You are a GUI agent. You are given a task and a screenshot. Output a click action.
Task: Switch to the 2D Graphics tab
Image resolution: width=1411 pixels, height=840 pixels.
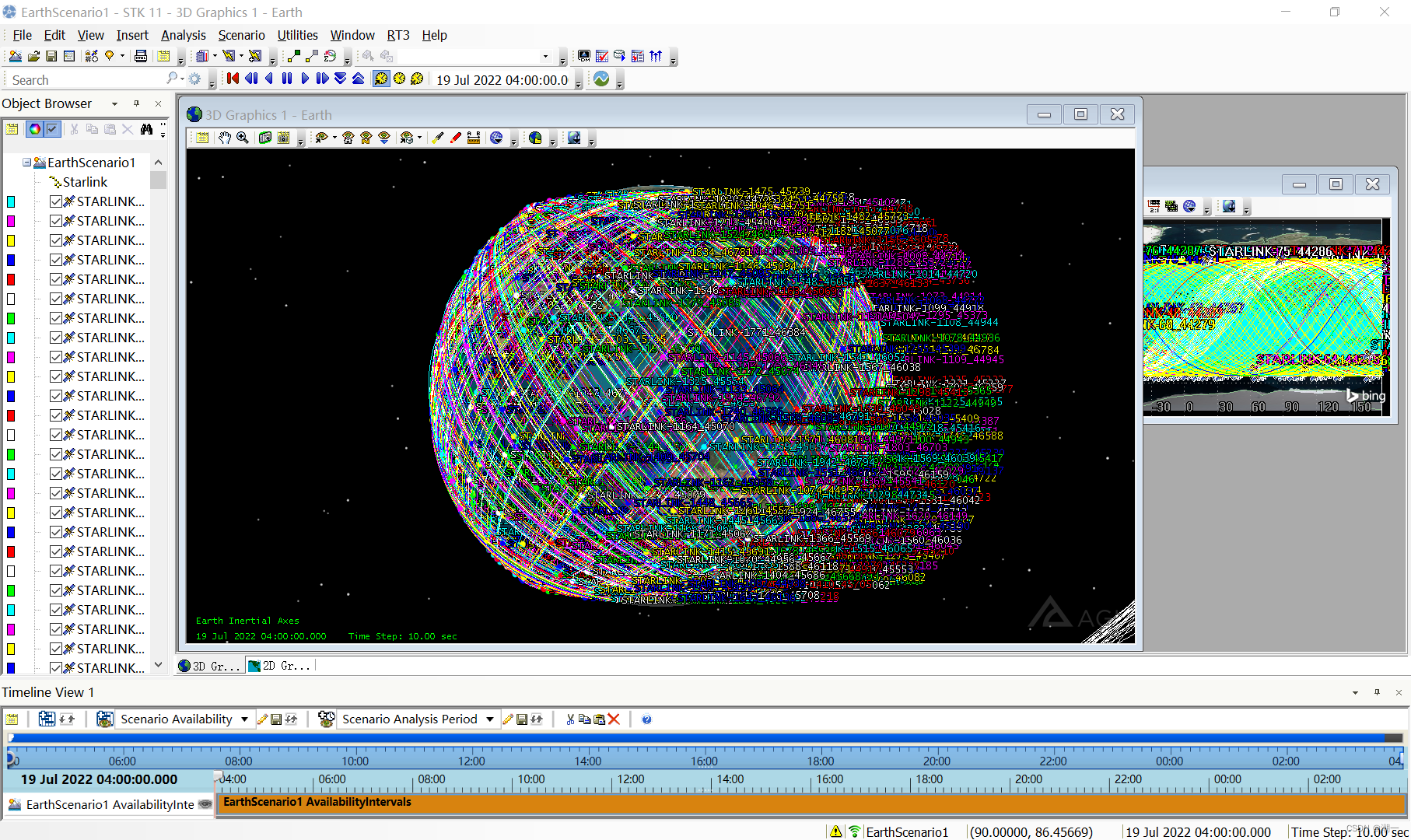[x=280, y=666]
